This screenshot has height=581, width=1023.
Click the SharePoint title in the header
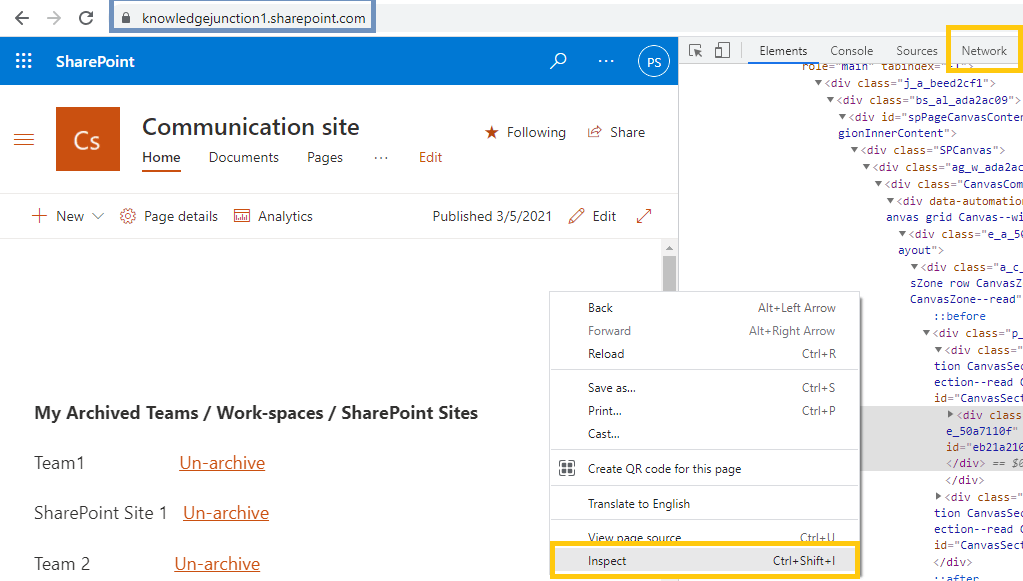(95, 61)
